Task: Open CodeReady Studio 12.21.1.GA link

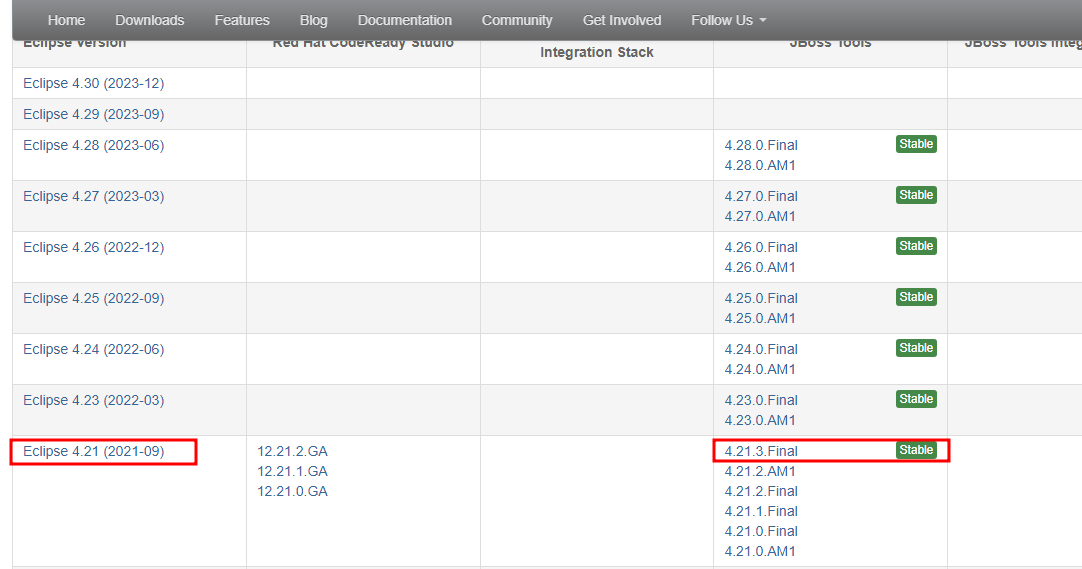Action: (x=293, y=472)
